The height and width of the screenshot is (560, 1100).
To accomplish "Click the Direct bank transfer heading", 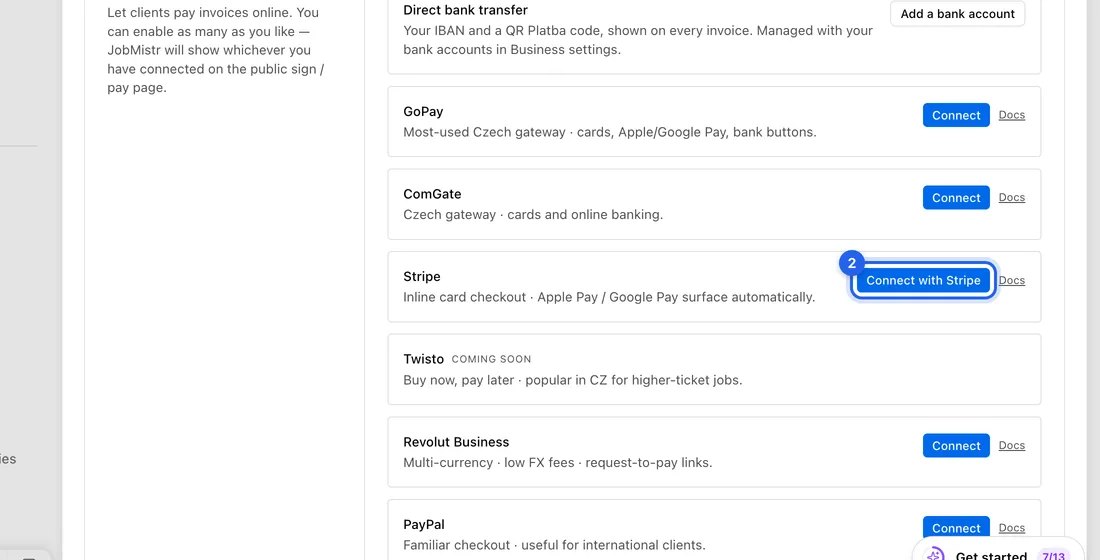I will (x=465, y=10).
